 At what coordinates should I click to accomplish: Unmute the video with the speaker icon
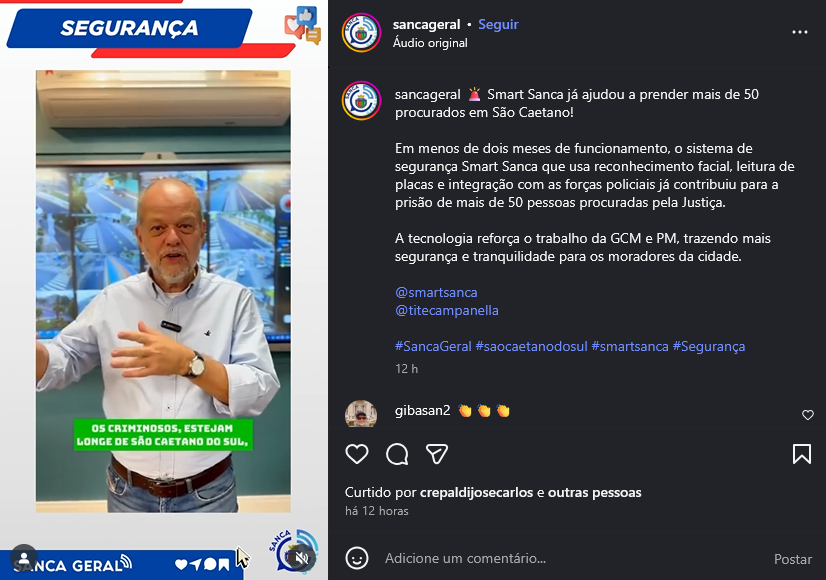pos(302,558)
